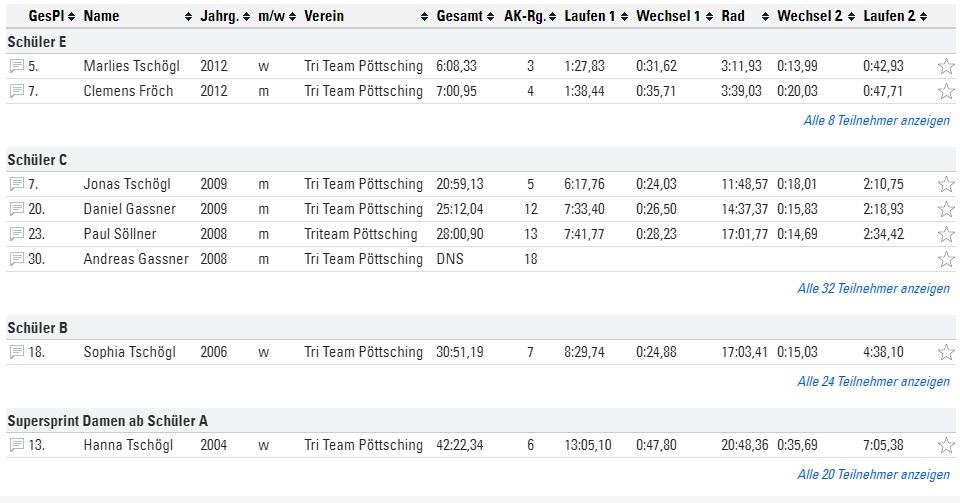Sort table by Name column arrows

pos(188,17)
